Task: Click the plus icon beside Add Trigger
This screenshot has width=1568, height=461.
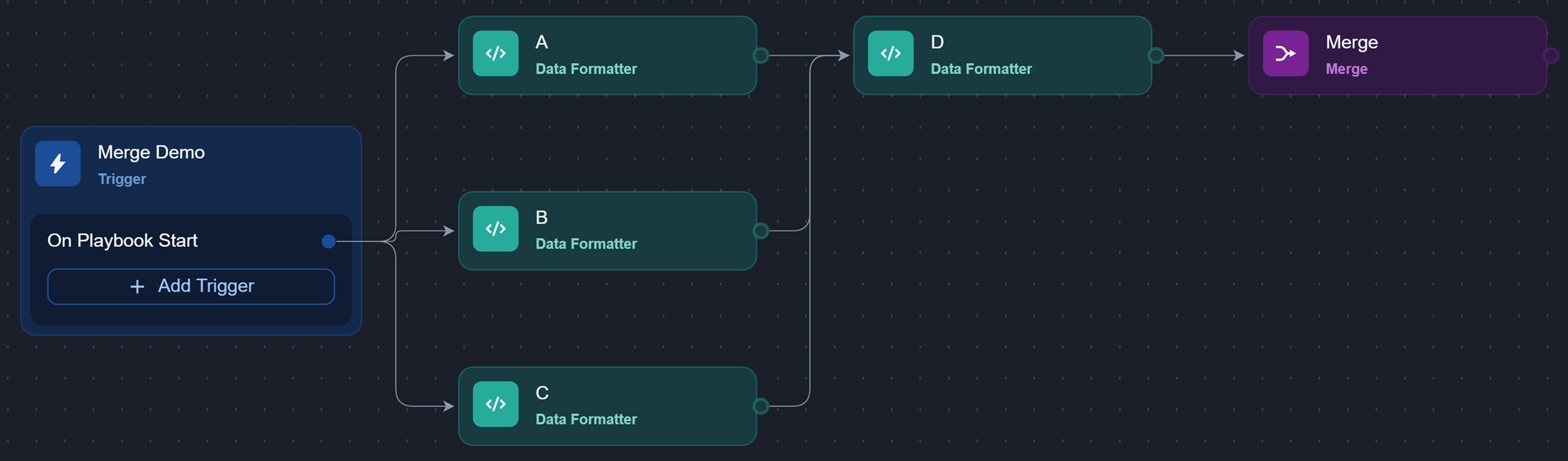Action: pyautogui.click(x=138, y=287)
